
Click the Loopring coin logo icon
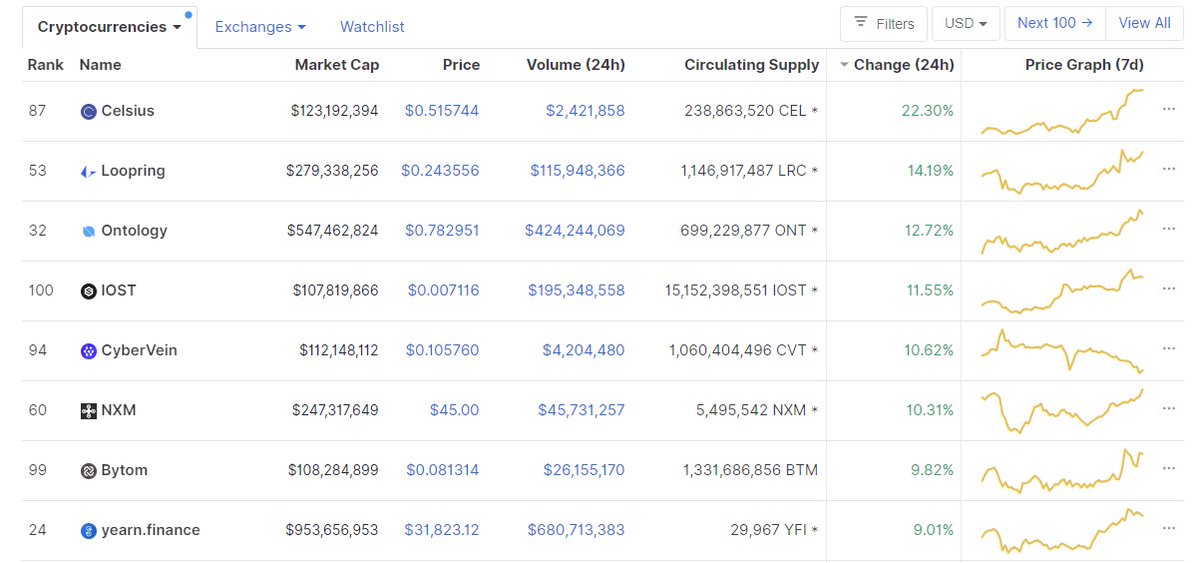tap(88, 171)
